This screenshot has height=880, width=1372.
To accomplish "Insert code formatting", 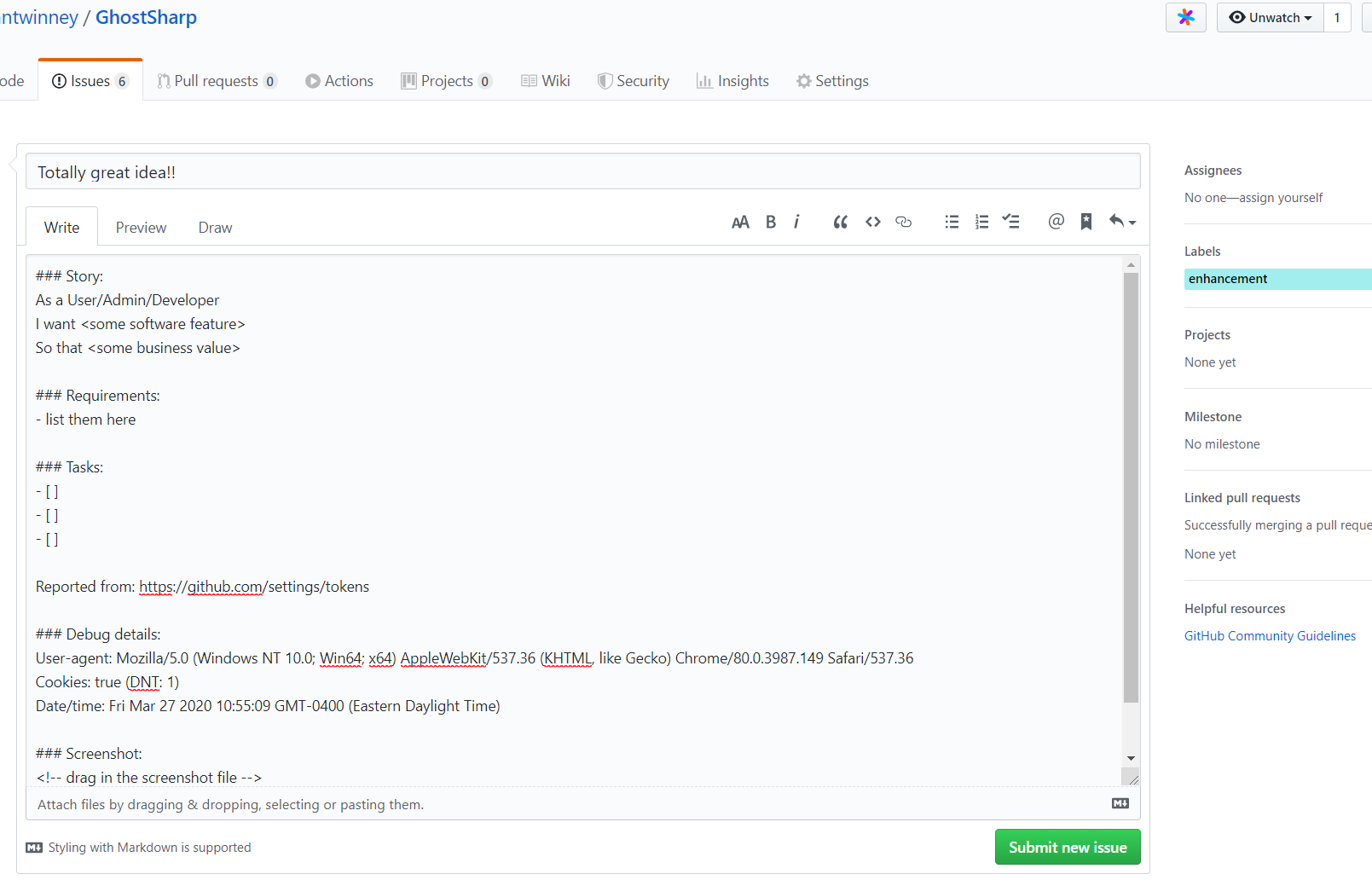I will (872, 223).
